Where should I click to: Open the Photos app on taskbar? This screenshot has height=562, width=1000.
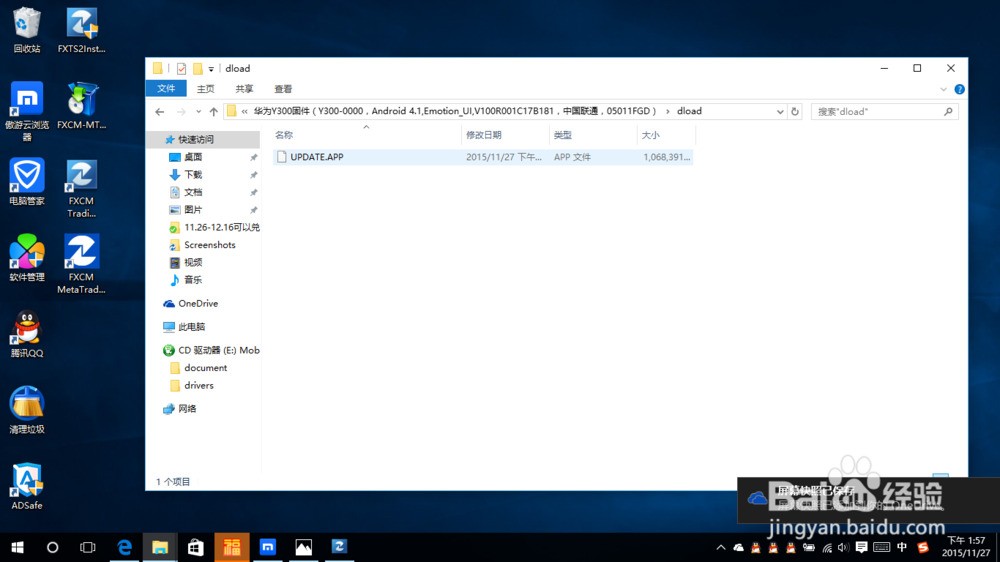(304, 547)
